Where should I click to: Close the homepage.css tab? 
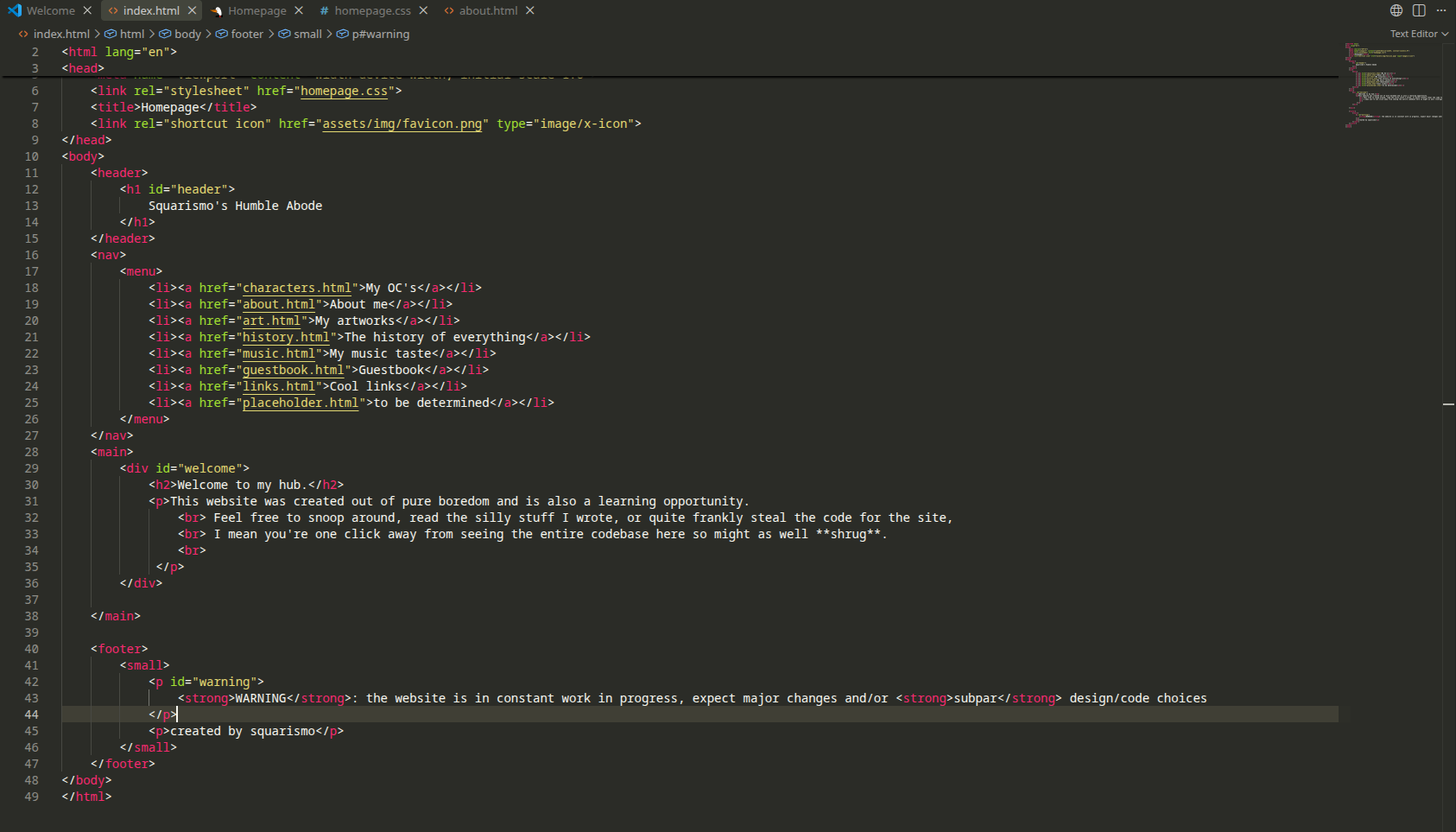tap(423, 10)
